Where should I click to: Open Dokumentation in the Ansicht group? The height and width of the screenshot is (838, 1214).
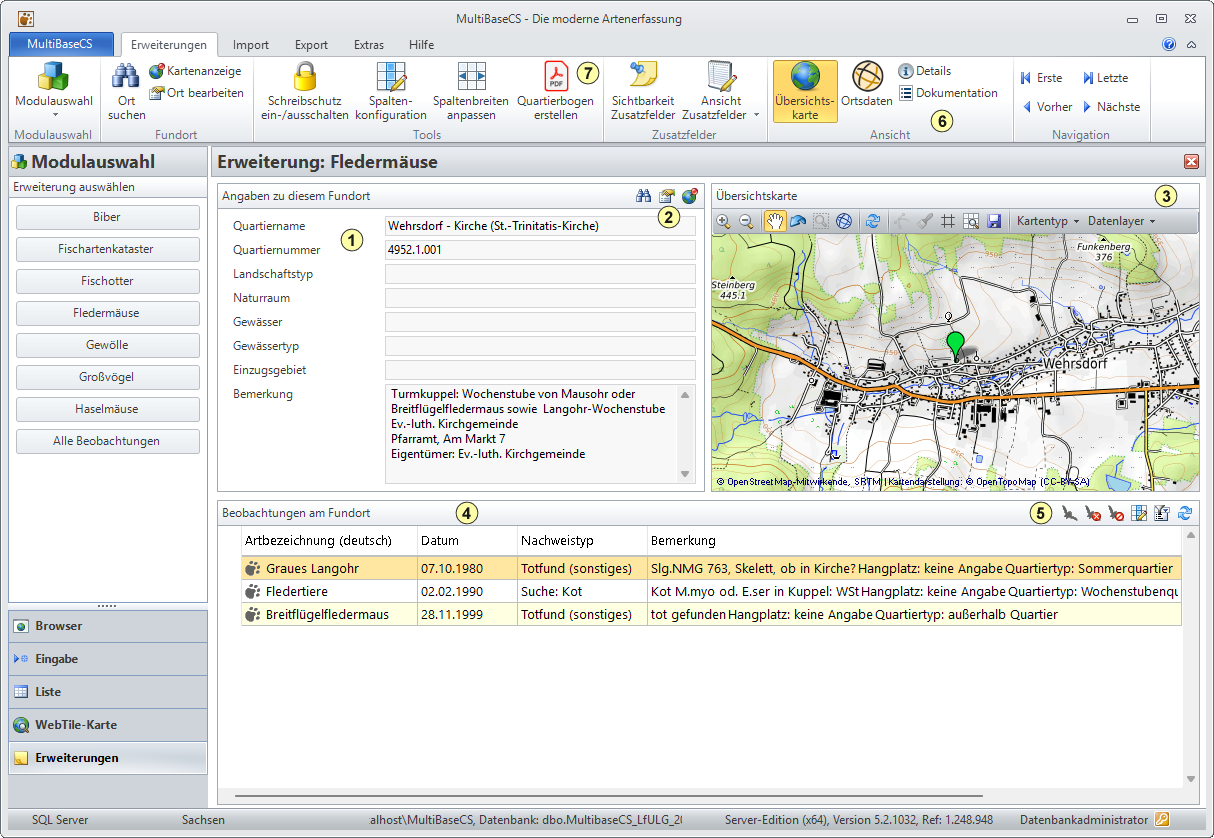coord(948,93)
